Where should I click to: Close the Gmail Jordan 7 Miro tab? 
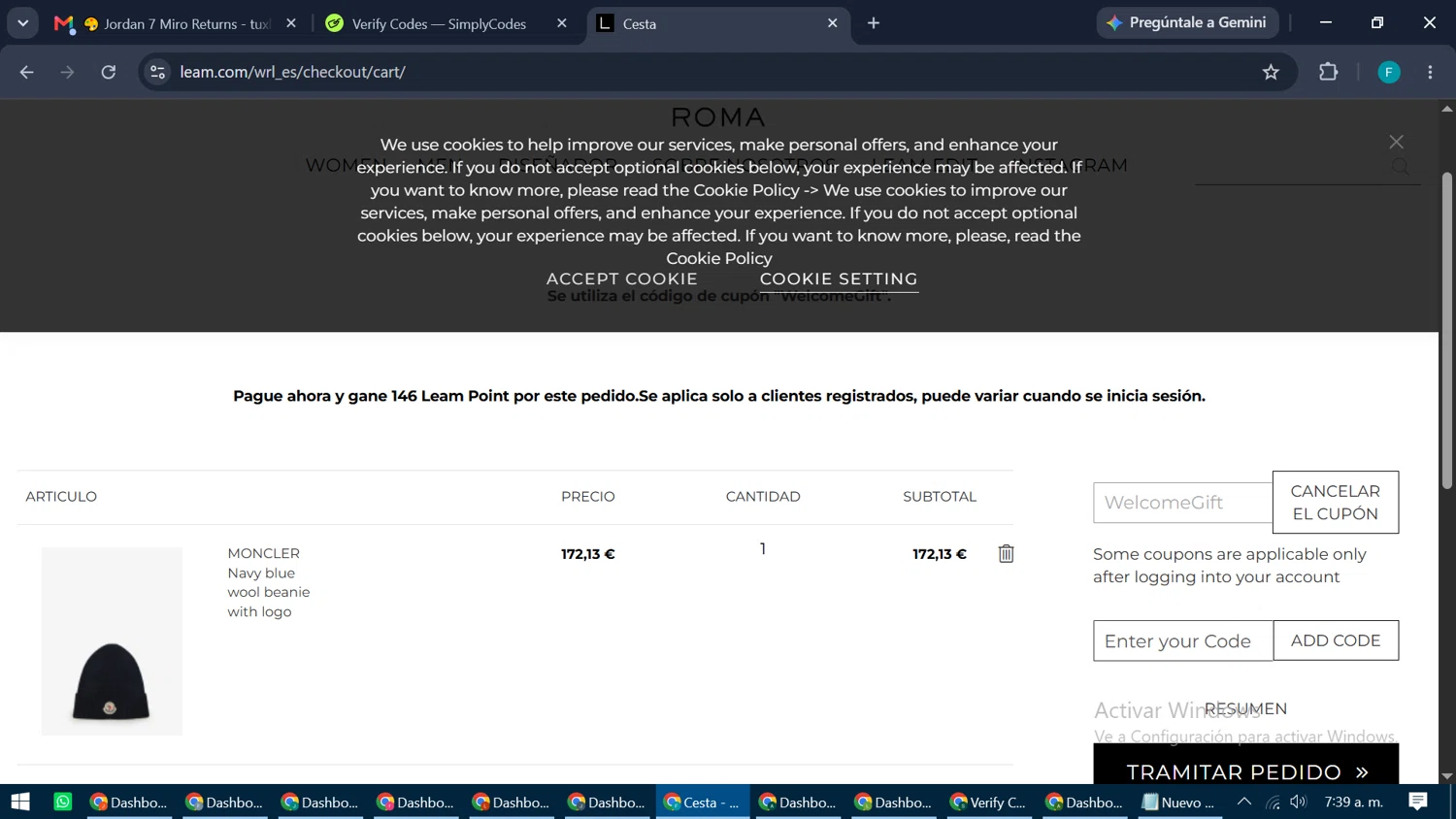[x=291, y=23]
